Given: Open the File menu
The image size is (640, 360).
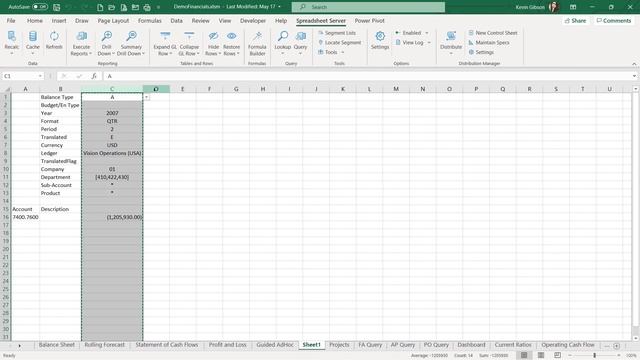Looking at the screenshot, I should pos(11,20).
